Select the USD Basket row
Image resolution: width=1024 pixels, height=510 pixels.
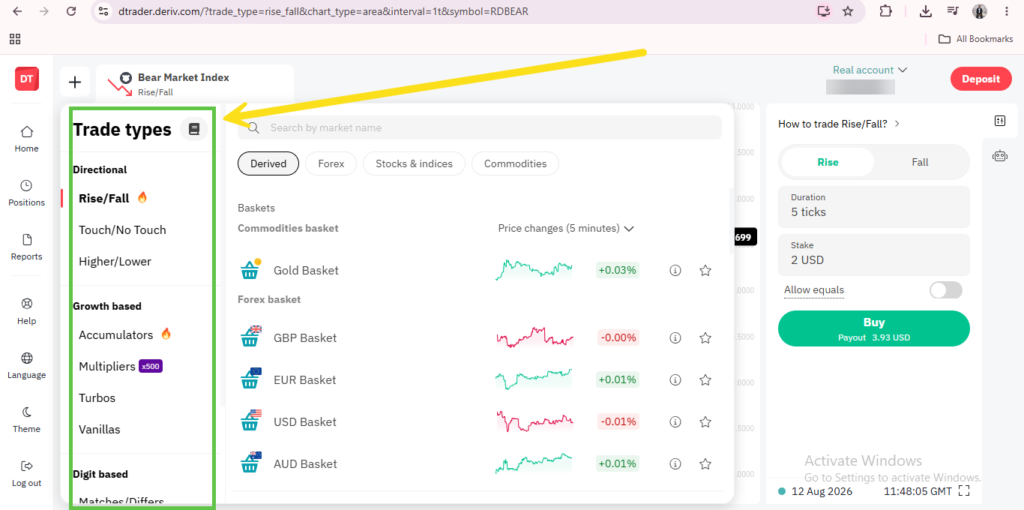point(477,422)
